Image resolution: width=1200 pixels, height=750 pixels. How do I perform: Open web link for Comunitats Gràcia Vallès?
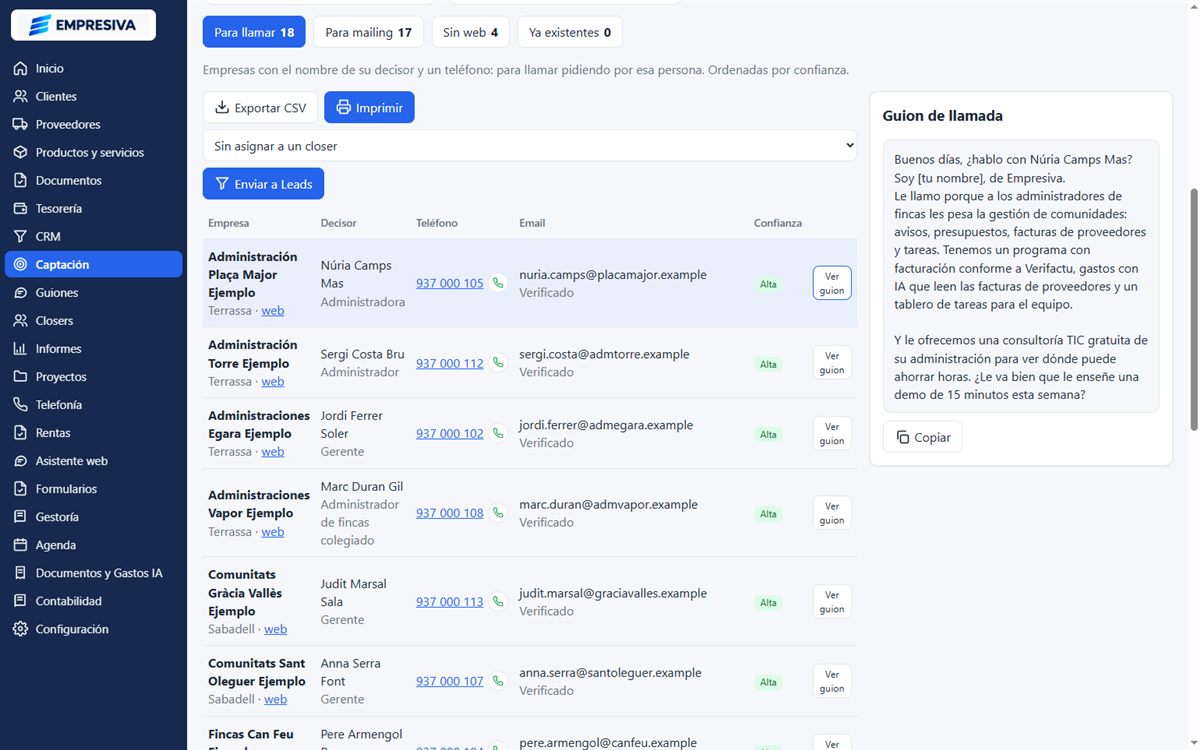click(x=275, y=629)
